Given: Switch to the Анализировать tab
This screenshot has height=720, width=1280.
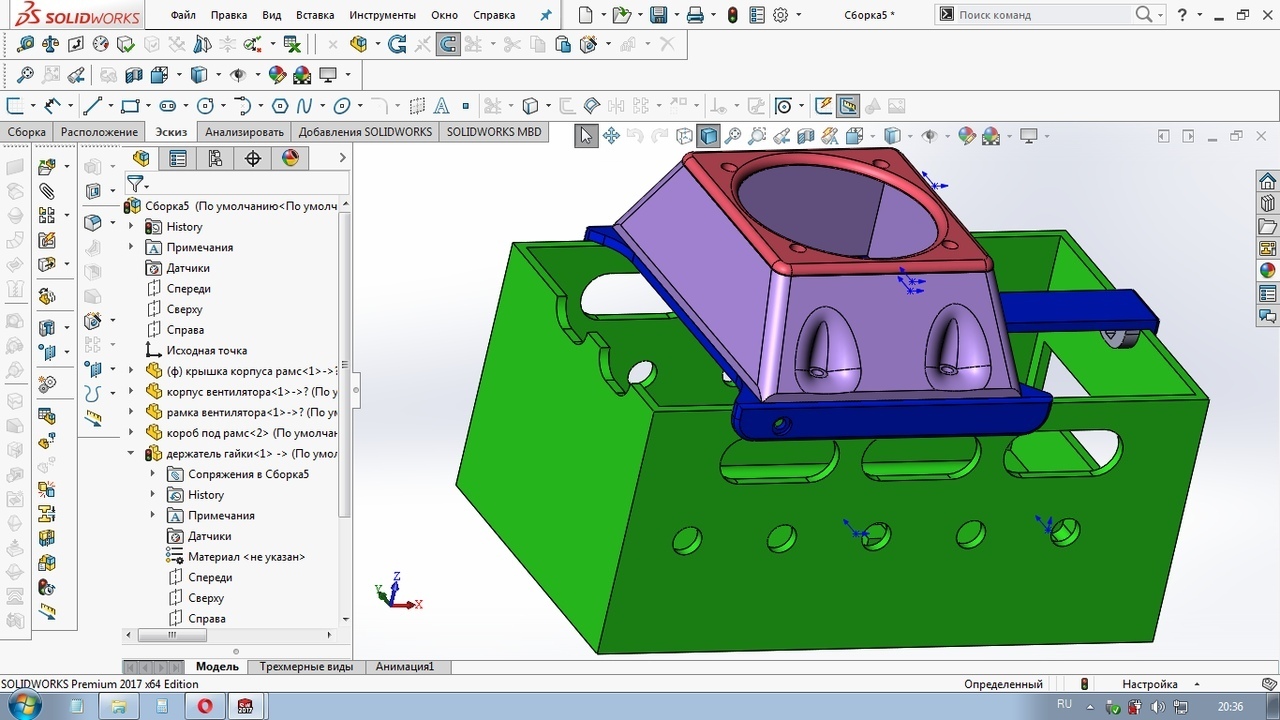Looking at the screenshot, I should tap(244, 132).
